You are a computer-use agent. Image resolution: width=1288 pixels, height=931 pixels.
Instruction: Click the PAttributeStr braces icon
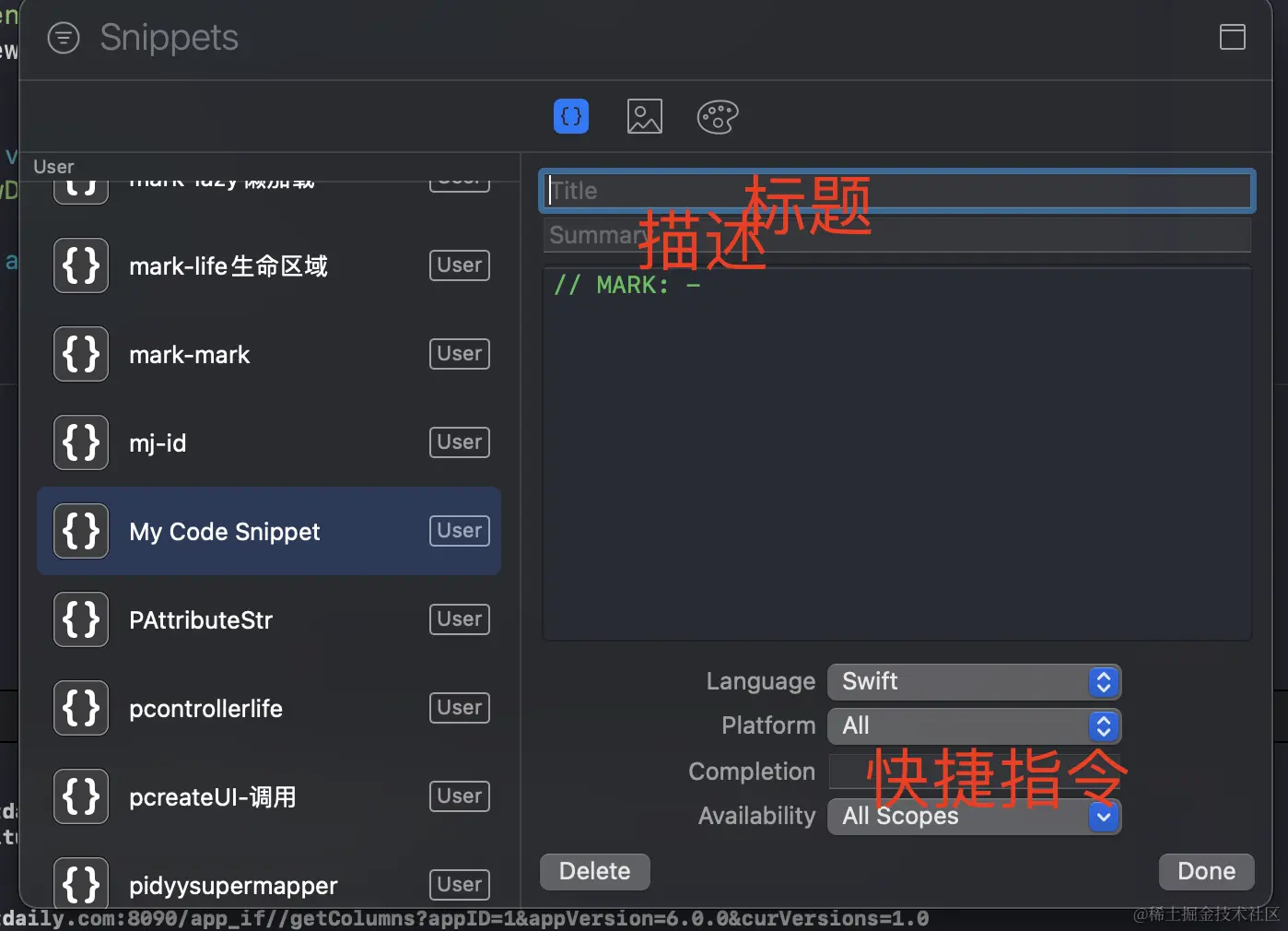[x=81, y=619]
